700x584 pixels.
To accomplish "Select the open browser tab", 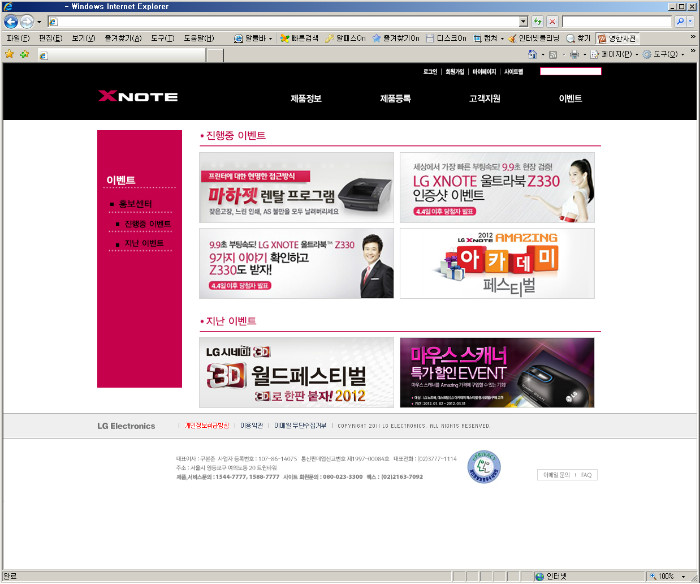I will (x=121, y=55).
